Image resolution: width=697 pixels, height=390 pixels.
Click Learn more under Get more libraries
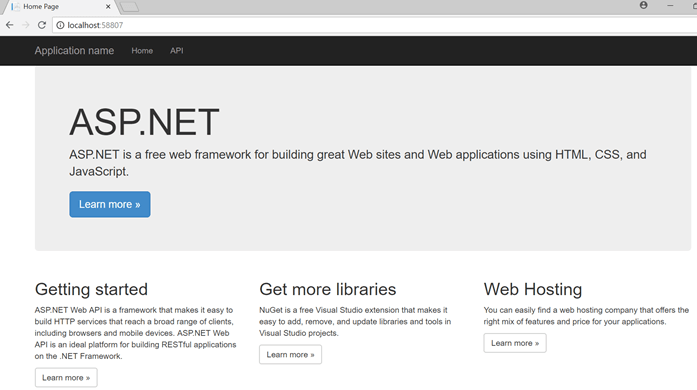coord(290,354)
